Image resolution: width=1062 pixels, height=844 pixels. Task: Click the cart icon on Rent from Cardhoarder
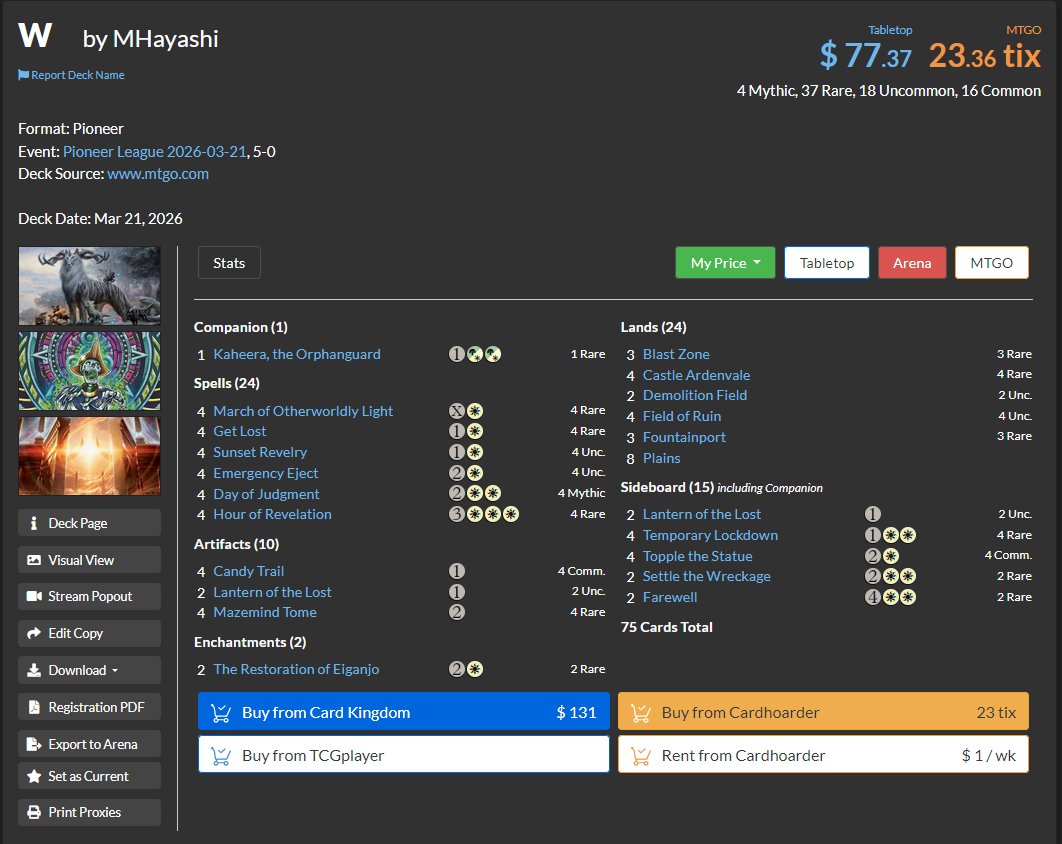pos(641,755)
